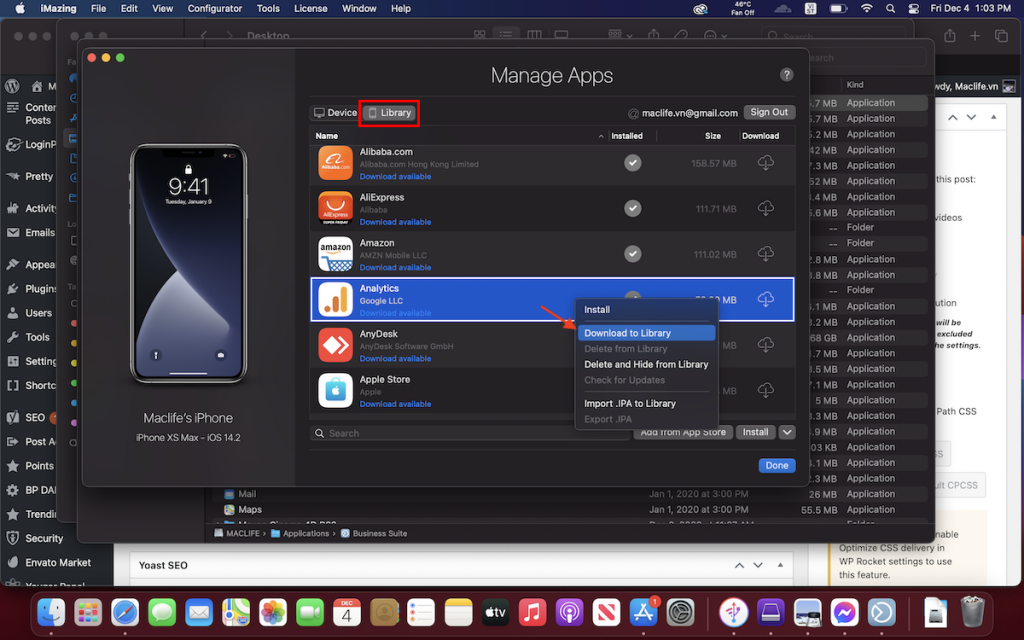Click the Sign Out button

pos(768,112)
